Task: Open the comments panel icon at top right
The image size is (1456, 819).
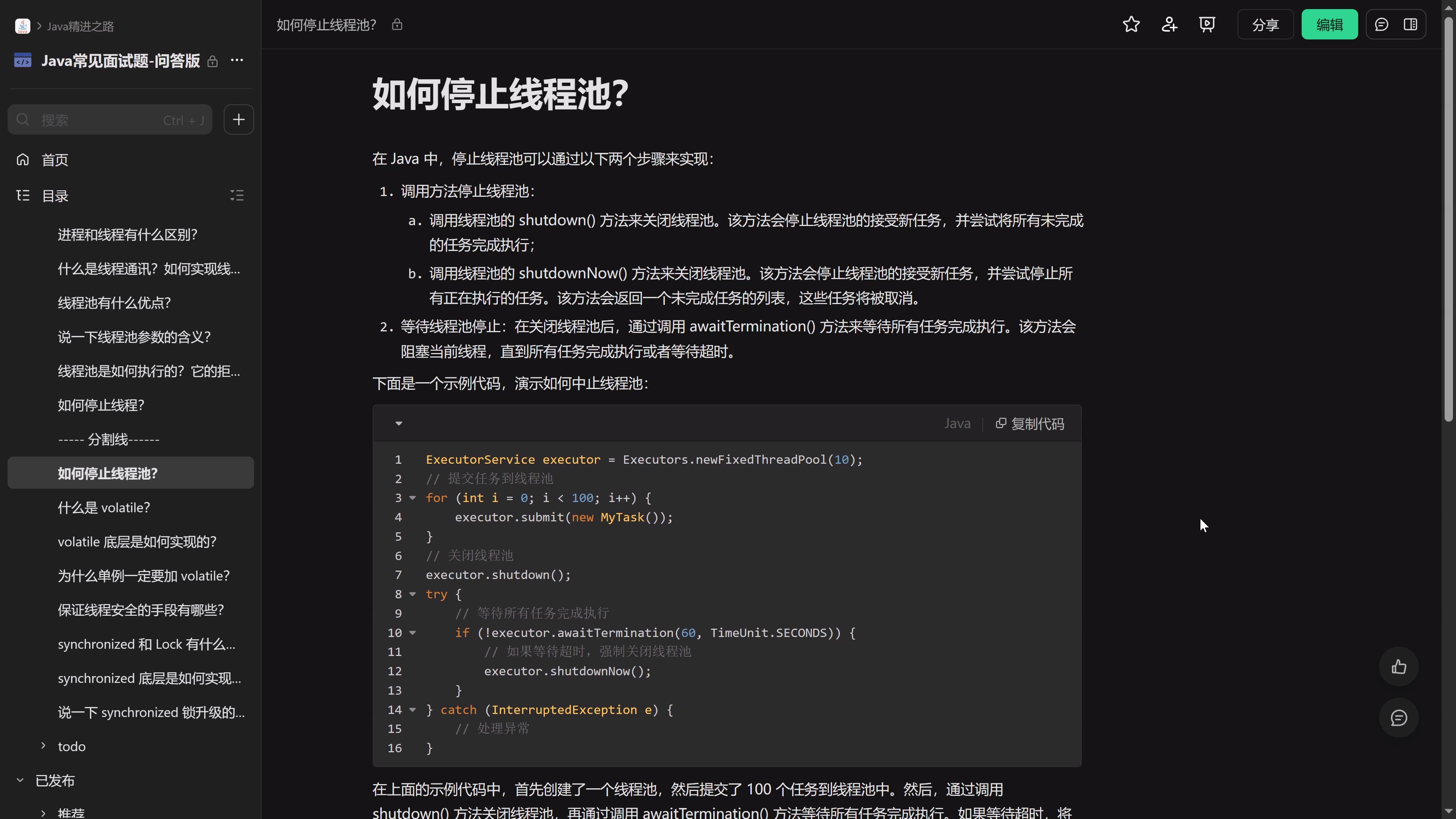Action: tap(1381, 24)
